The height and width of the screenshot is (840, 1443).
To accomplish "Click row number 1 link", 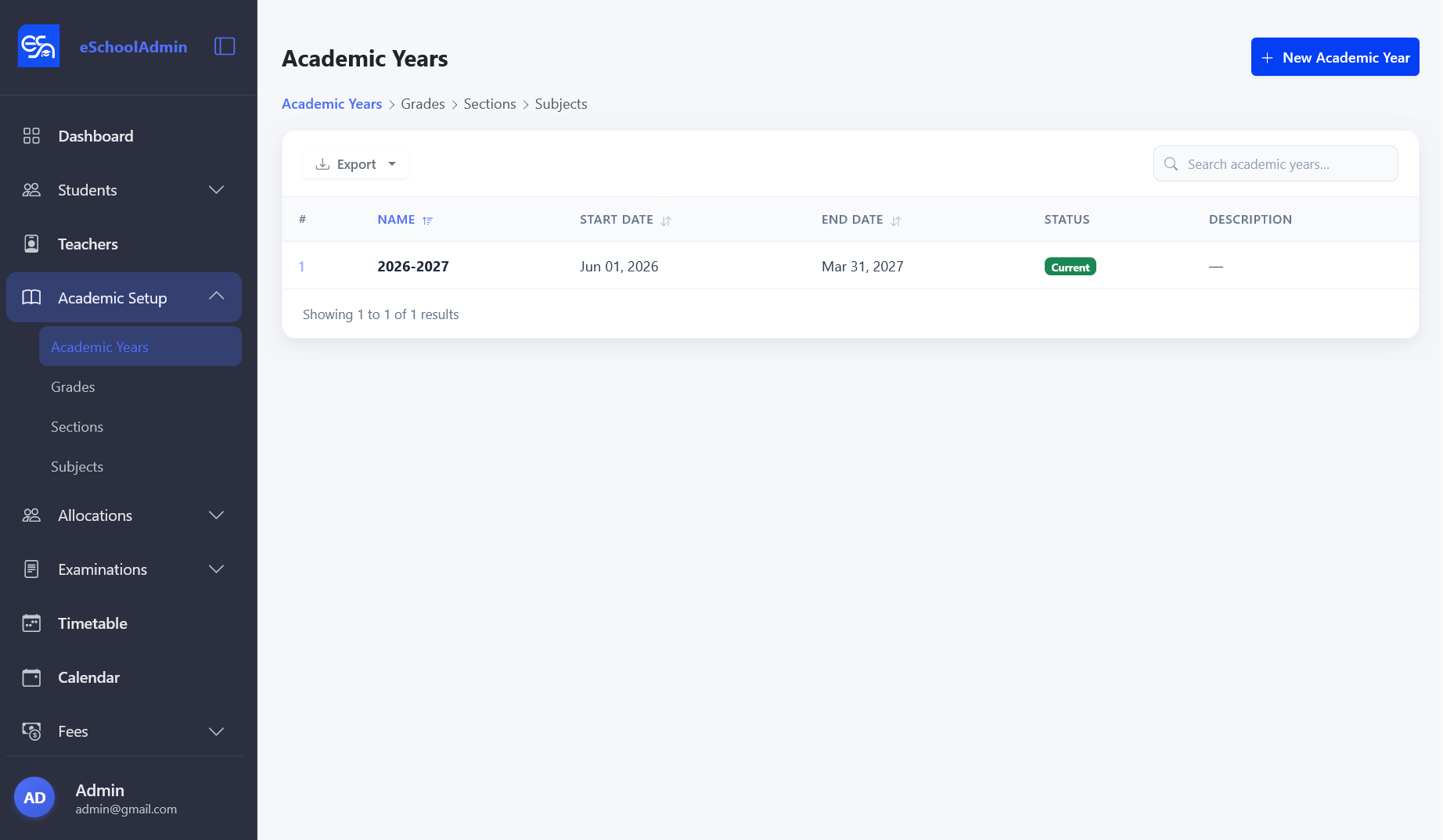I will tap(301, 267).
